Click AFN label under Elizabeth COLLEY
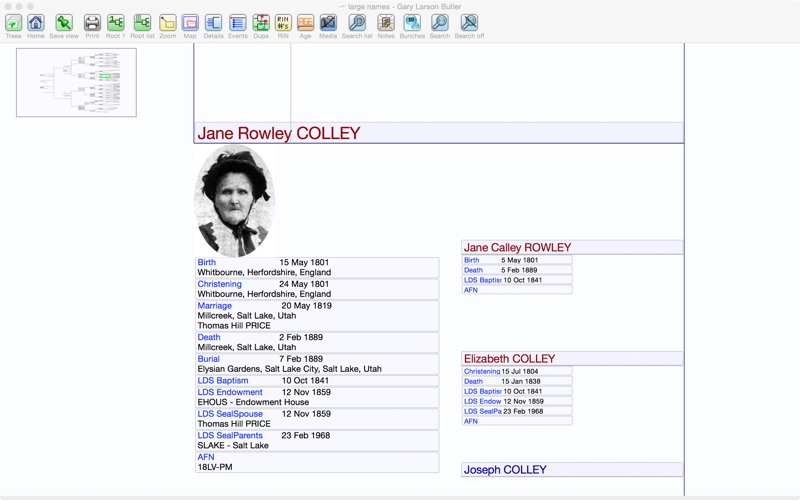Image resolution: width=800 pixels, height=500 pixels. [471, 421]
